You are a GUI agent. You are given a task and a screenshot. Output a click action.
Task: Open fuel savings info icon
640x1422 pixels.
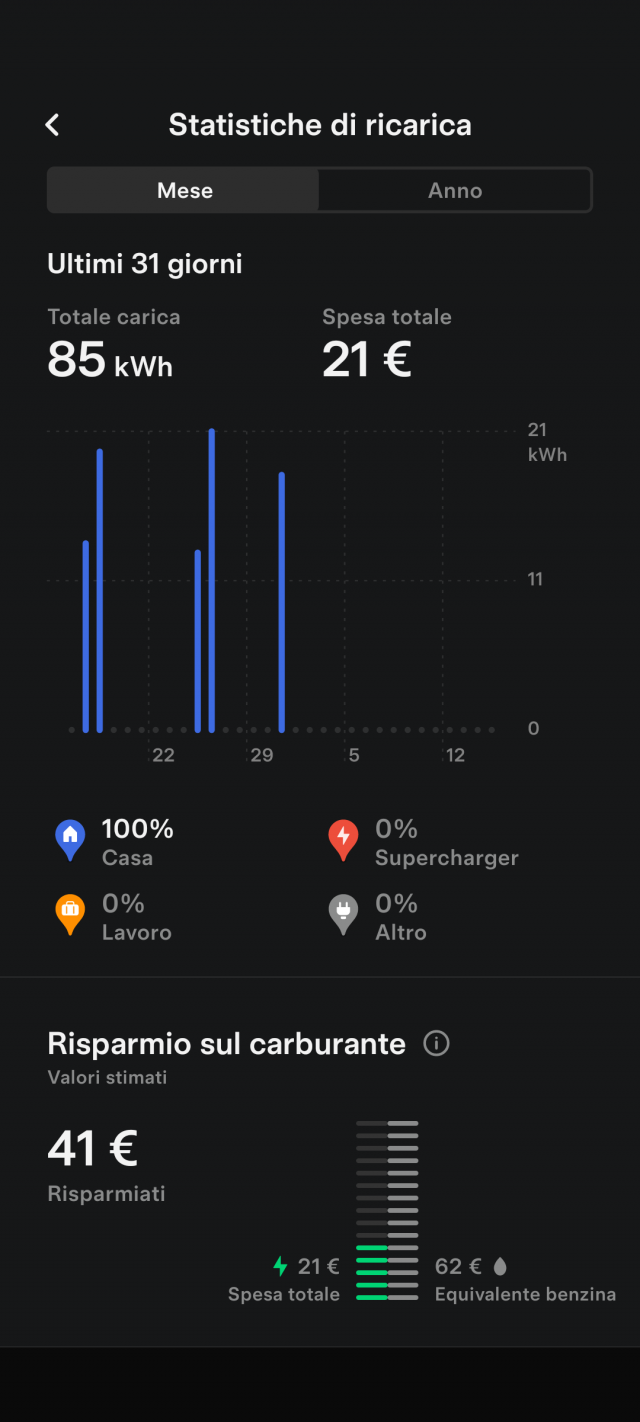pyautogui.click(x=436, y=1044)
